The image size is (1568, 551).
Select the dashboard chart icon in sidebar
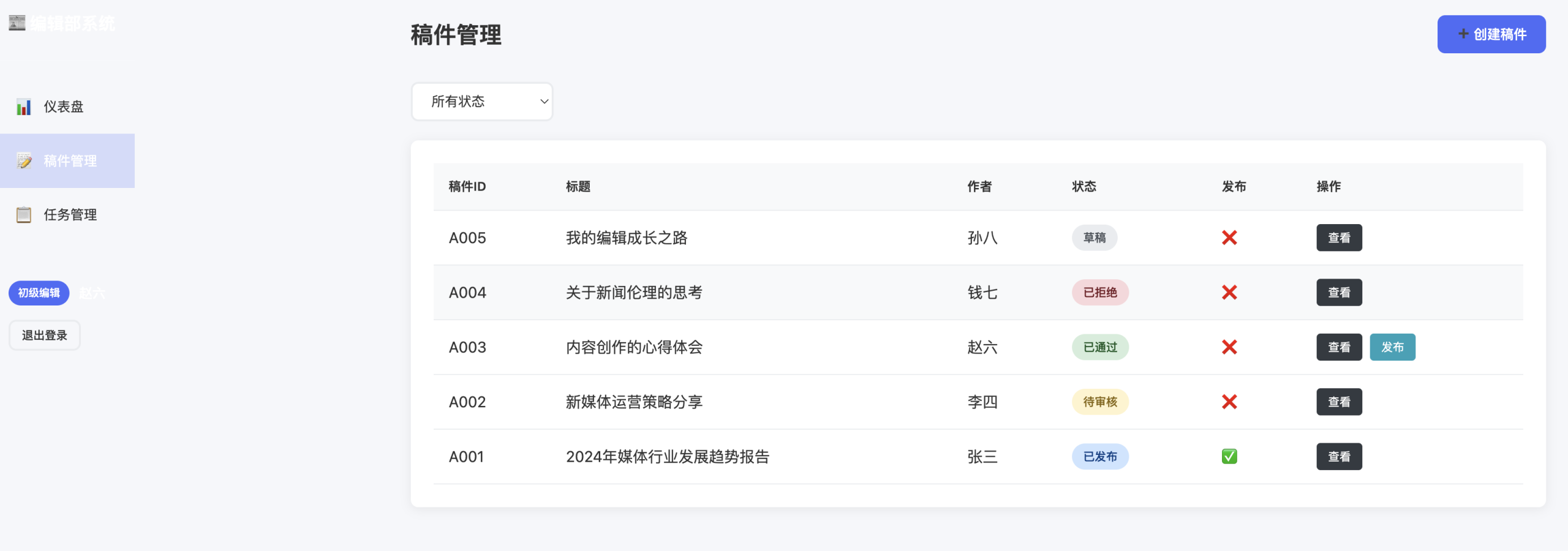pyautogui.click(x=23, y=107)
